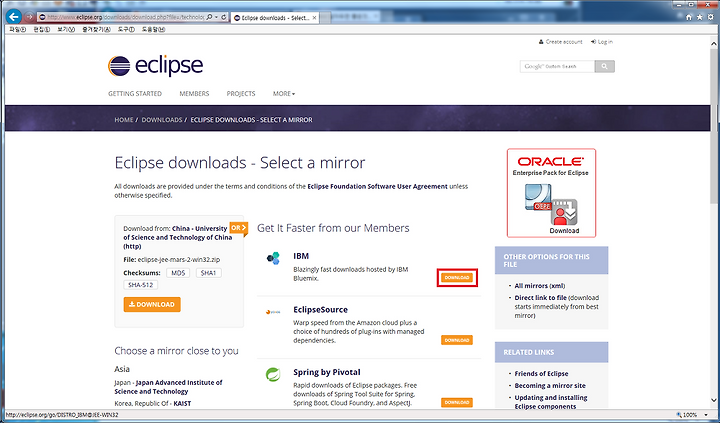The width and height of the screenshot is (720, 423).
Task: Click file name eclipse-jee-mars-2-win32.zip
Action: tap(179, 259)
